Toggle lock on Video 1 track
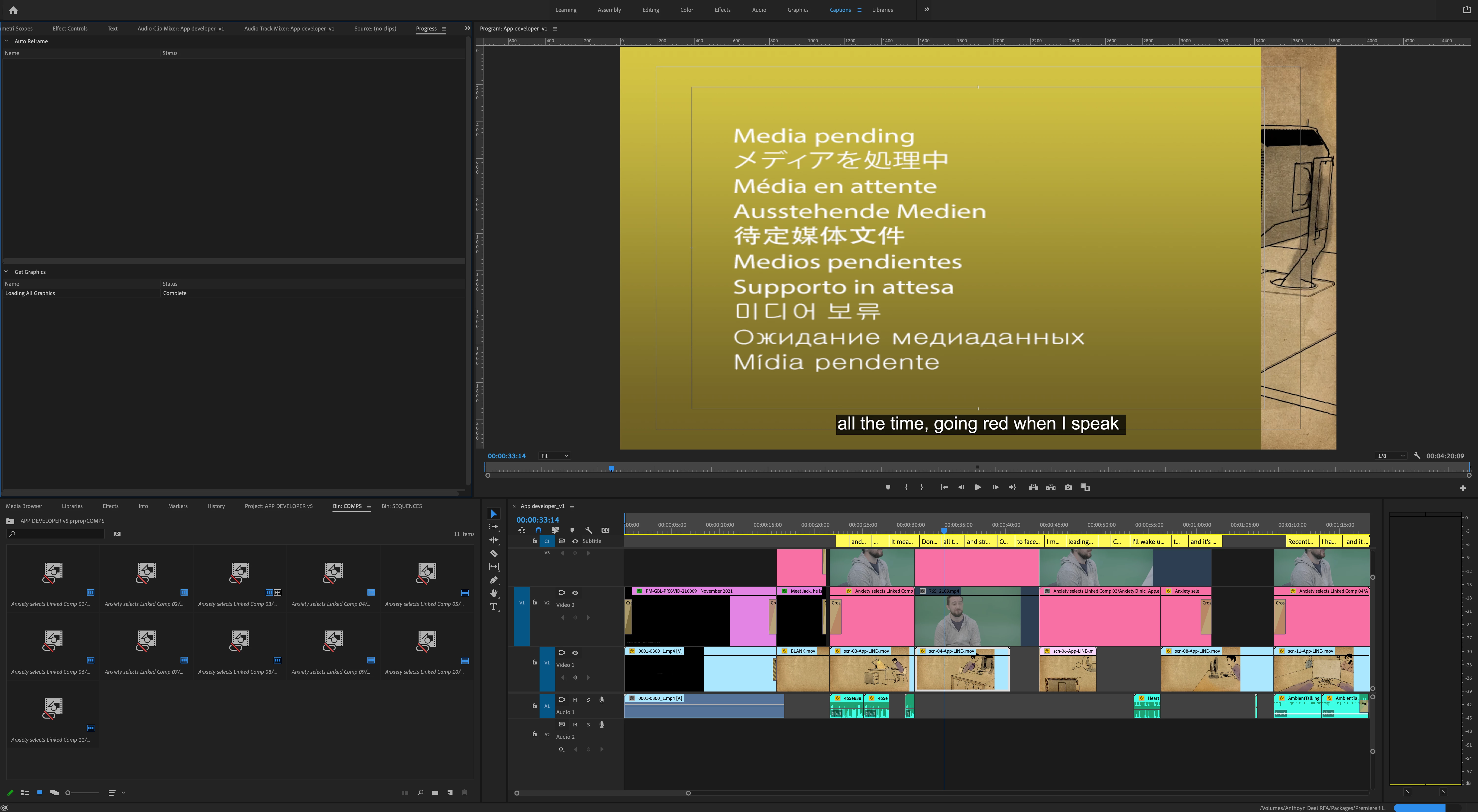This screenshot has width=1478, height=812. (534, 662)
